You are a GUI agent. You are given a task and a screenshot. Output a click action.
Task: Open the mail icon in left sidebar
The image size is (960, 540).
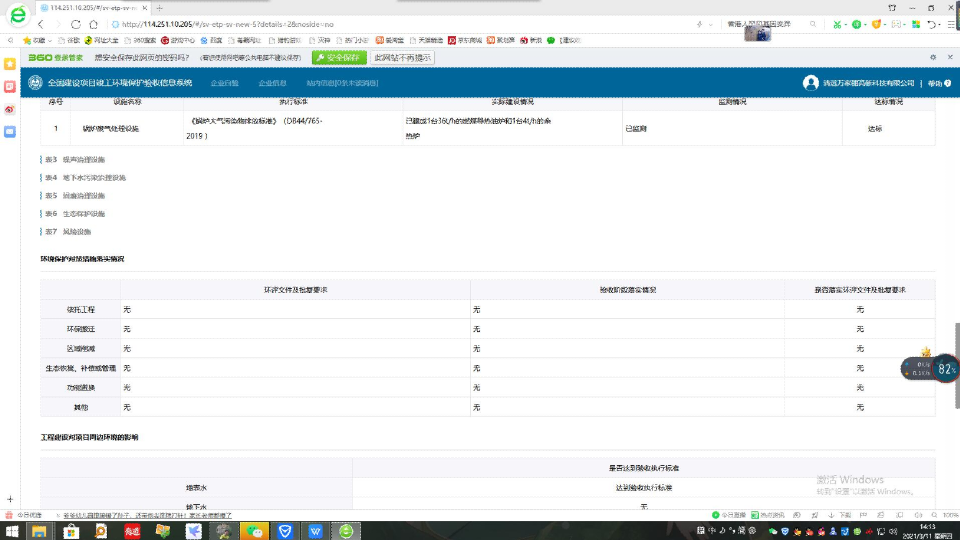pos(10,131)
